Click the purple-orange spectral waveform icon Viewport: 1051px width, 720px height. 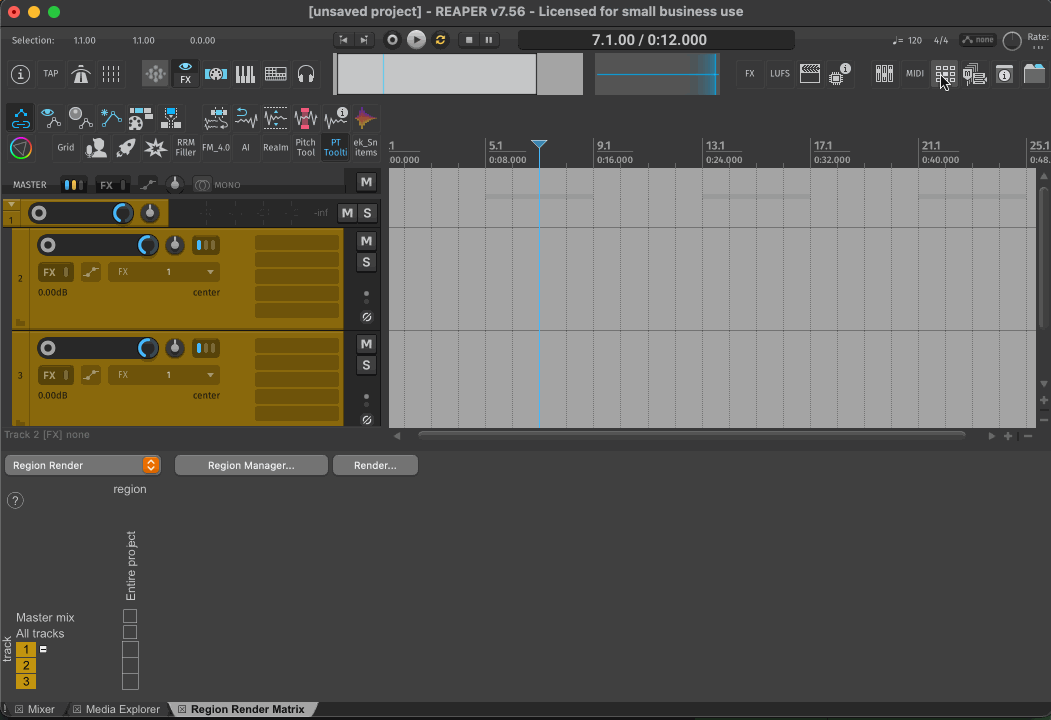(365, 118)
